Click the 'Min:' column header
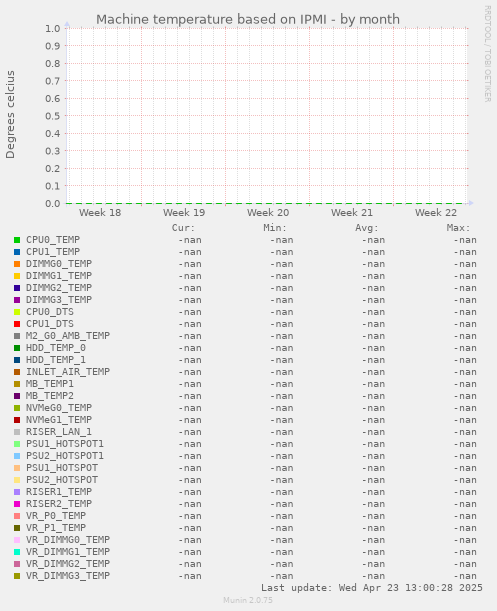Image resolution: width=497 pixels, height=611 pixels. 275,228
